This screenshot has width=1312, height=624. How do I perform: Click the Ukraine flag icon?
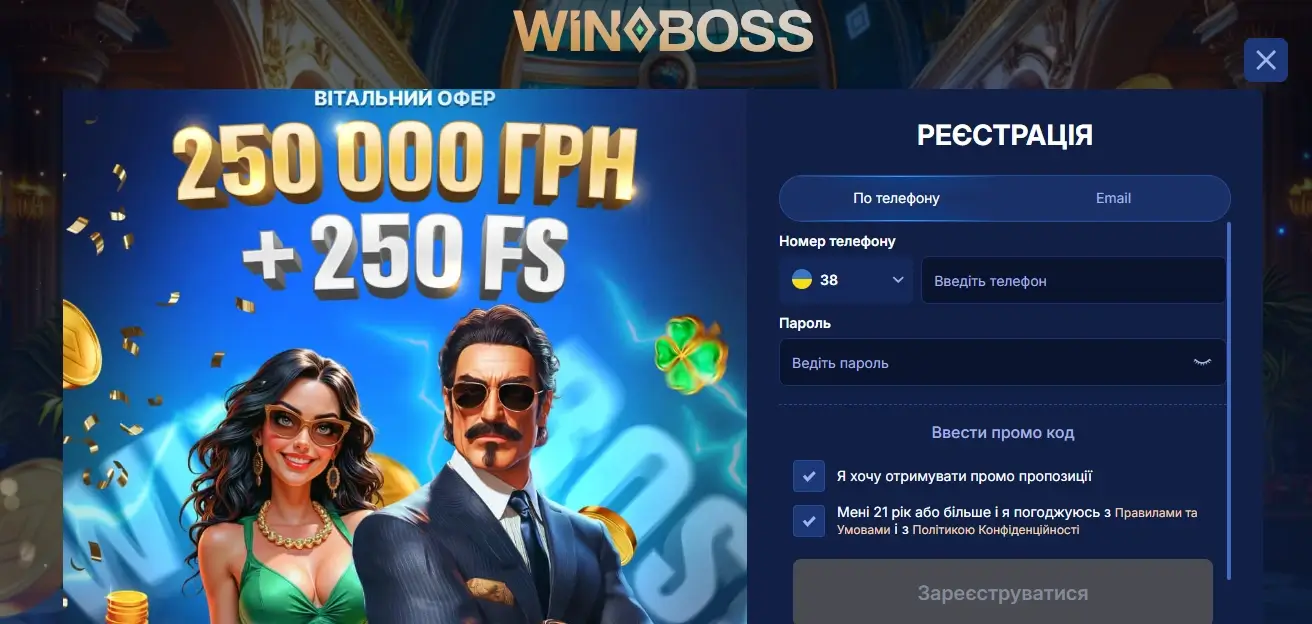pos(802,280)
